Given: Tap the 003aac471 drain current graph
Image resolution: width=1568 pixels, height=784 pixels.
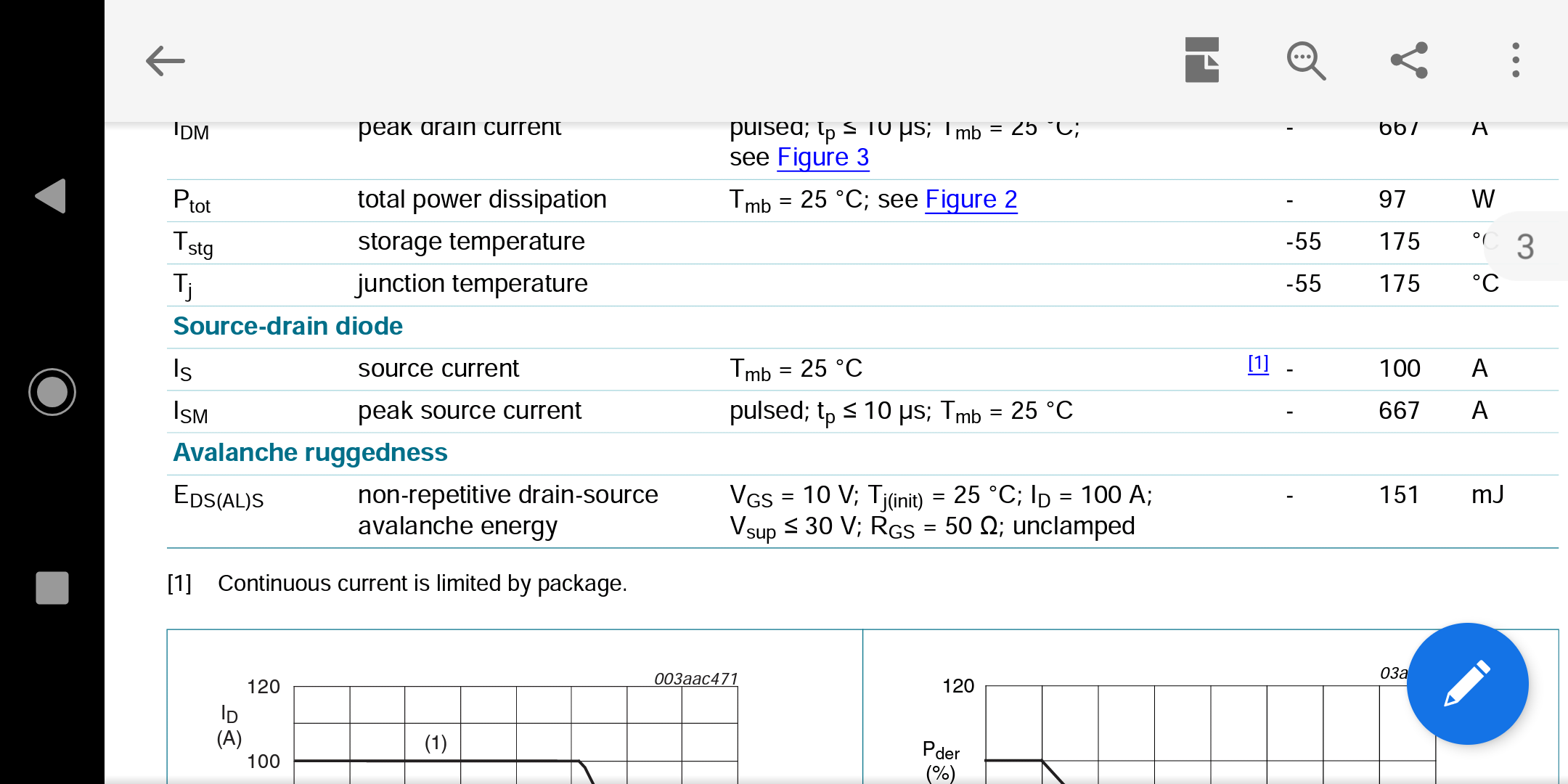Looking at the screenshot, I should [x=515, y=726].
